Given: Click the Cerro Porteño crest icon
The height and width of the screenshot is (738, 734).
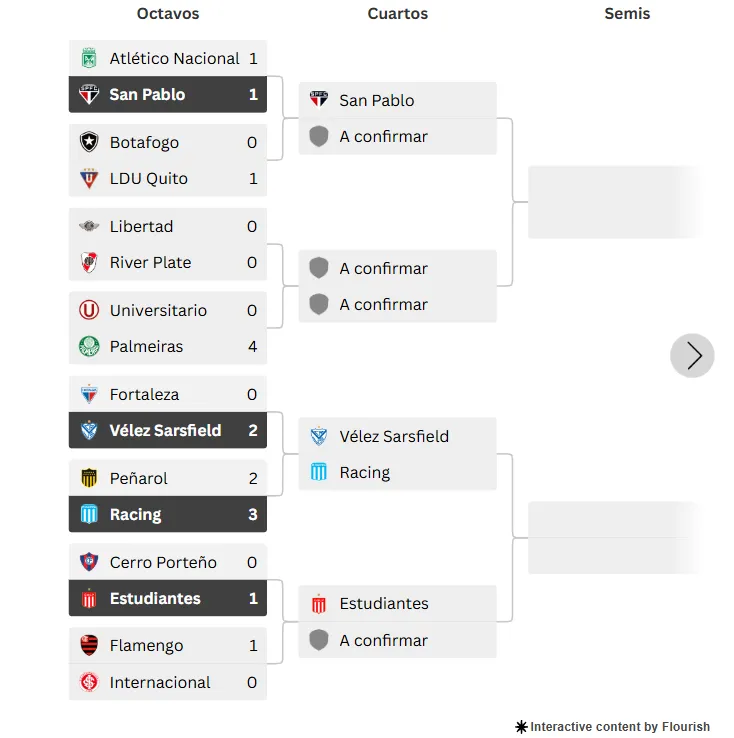Looking at the screenshot, I should pyautogui.click(x=89, y=562).
